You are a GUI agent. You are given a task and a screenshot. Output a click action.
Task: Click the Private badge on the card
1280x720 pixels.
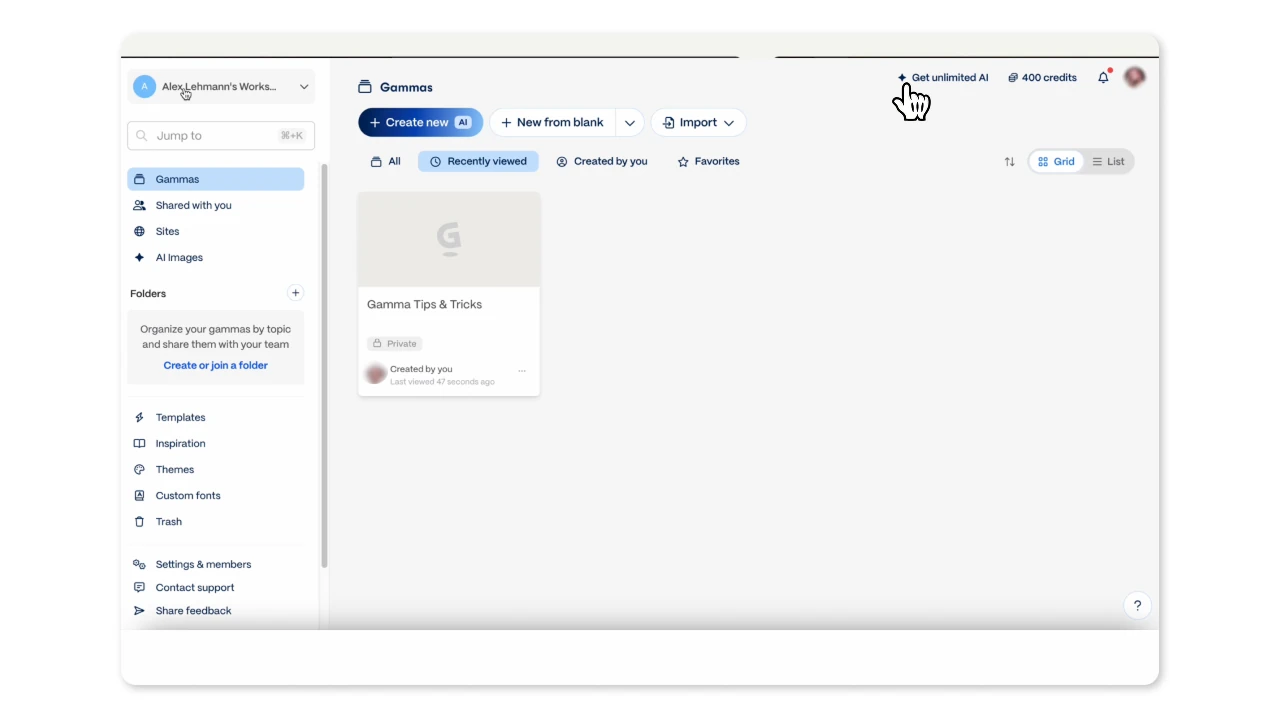[x=394, y=344]
